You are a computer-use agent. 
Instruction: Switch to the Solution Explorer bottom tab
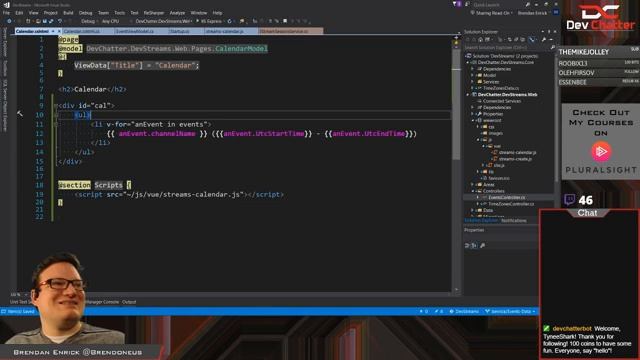pos(481,221)
